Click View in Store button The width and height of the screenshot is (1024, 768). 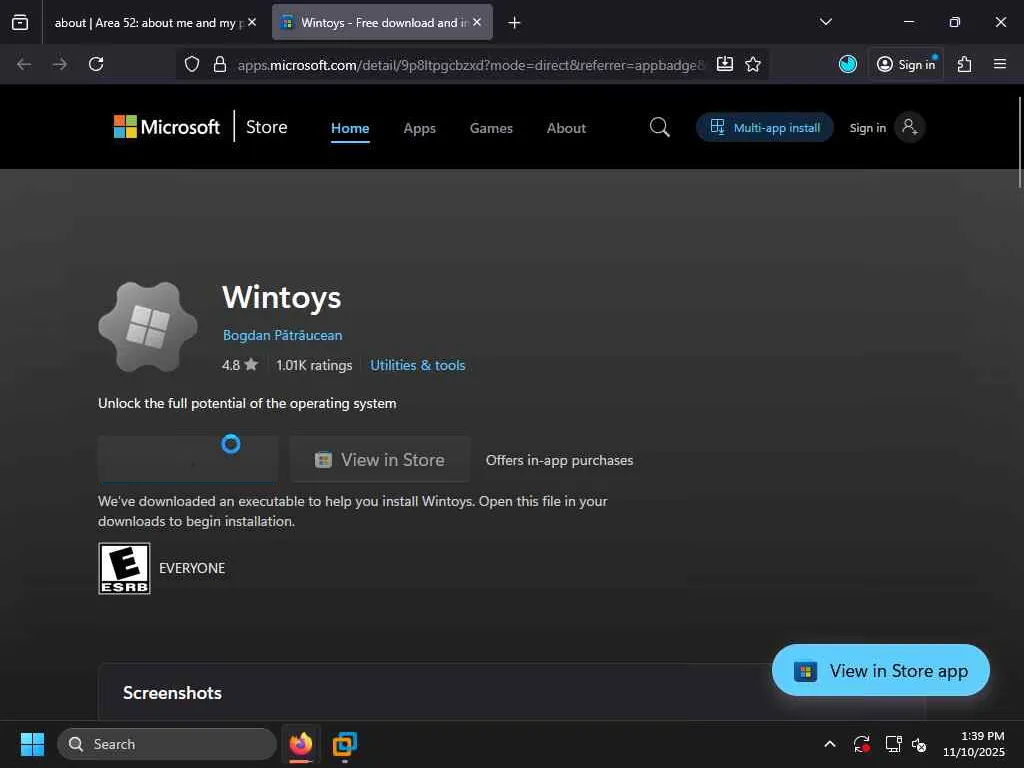tap(380, 460)
